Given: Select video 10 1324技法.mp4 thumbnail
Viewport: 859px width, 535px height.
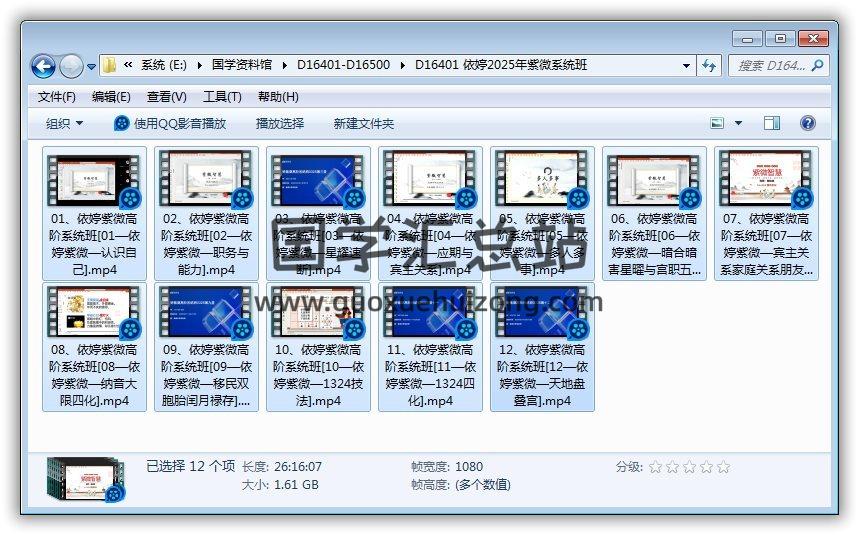Looking at the screenshot, I should click(x=318, y=312).
